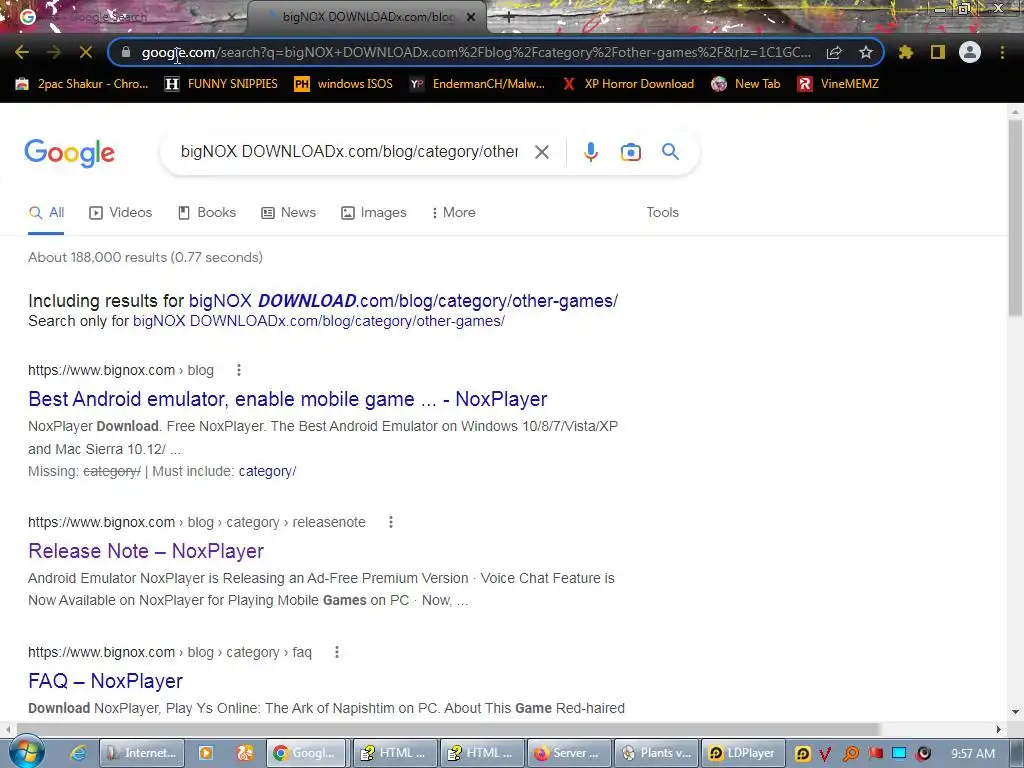Open the media player taskbar icon

point(206,753)
